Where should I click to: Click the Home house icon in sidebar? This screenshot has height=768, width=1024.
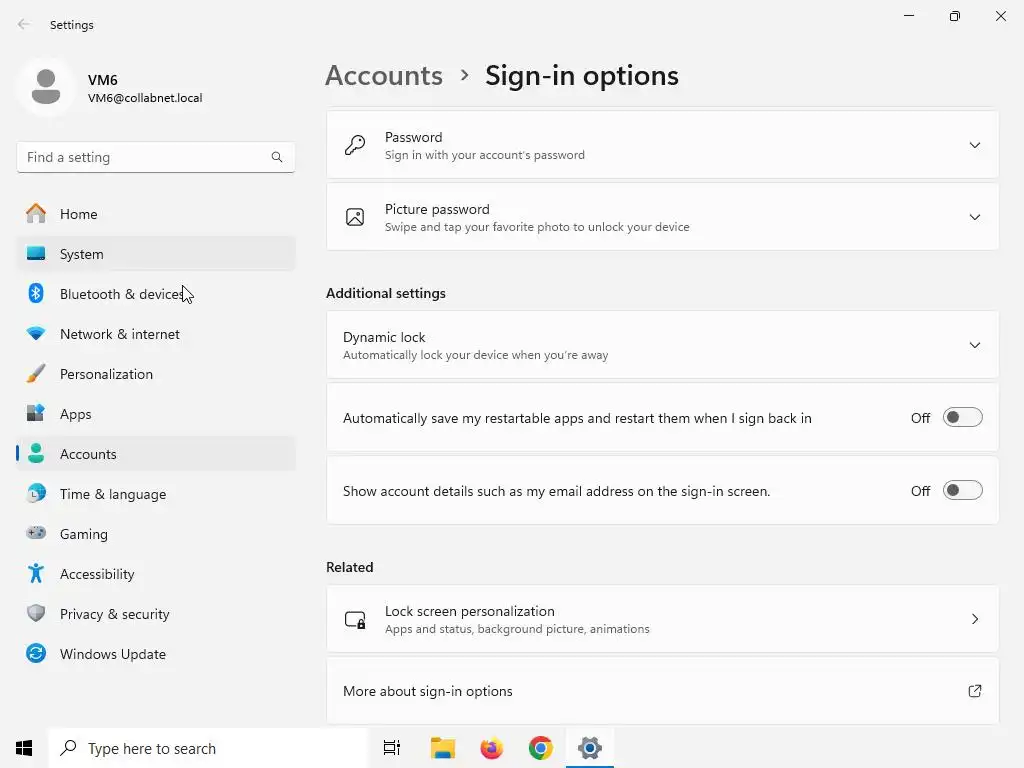click(x=36, y=214)
